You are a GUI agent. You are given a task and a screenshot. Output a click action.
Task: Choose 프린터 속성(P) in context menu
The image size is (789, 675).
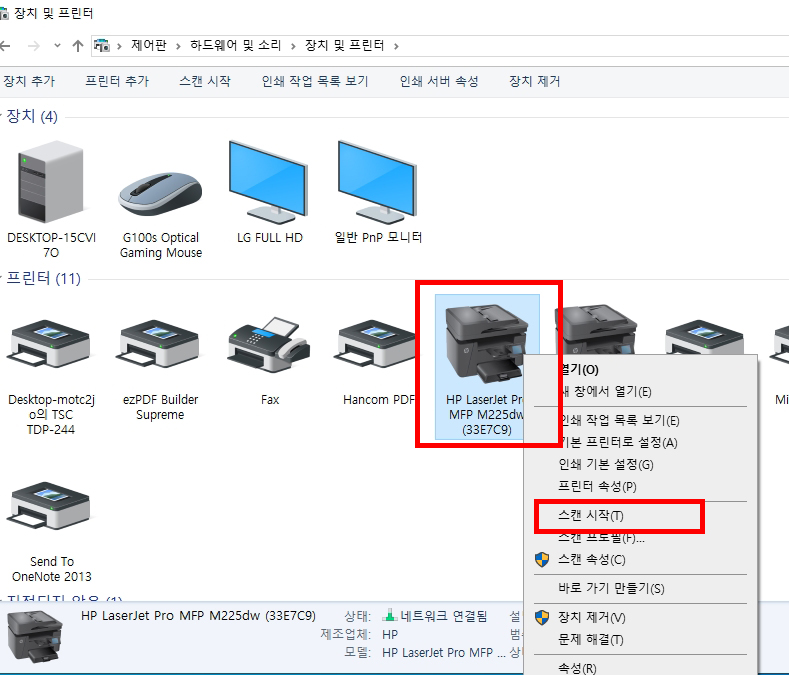tap(641, 486)
